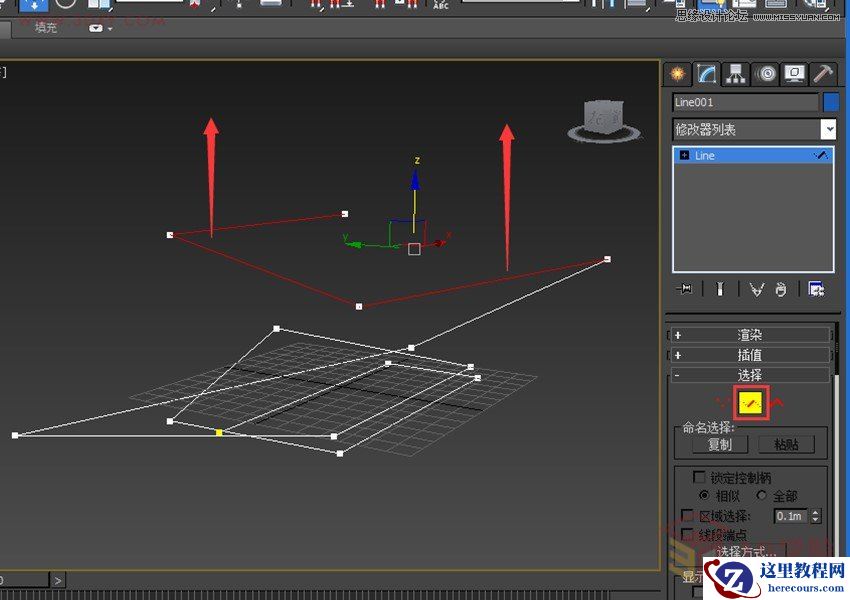Open the Motion panel
The image size is (850, 600).
(765, 74)
